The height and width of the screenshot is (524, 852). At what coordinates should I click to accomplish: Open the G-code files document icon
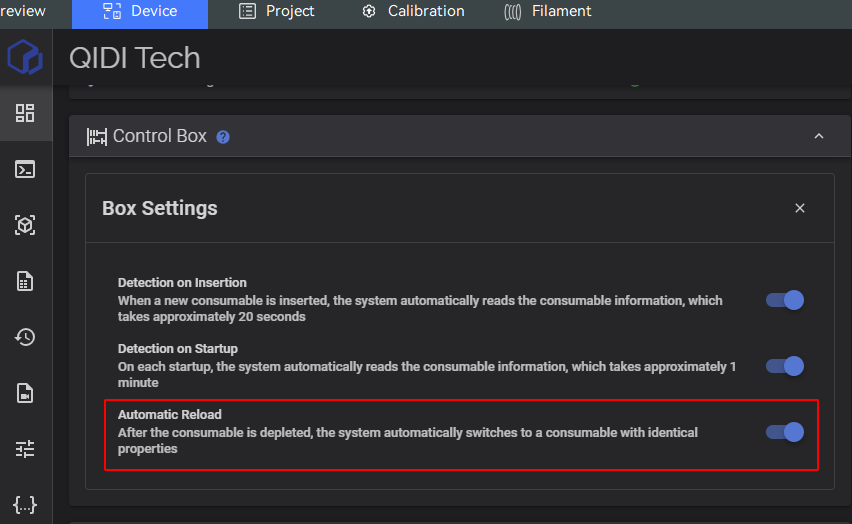click(25, 281)
